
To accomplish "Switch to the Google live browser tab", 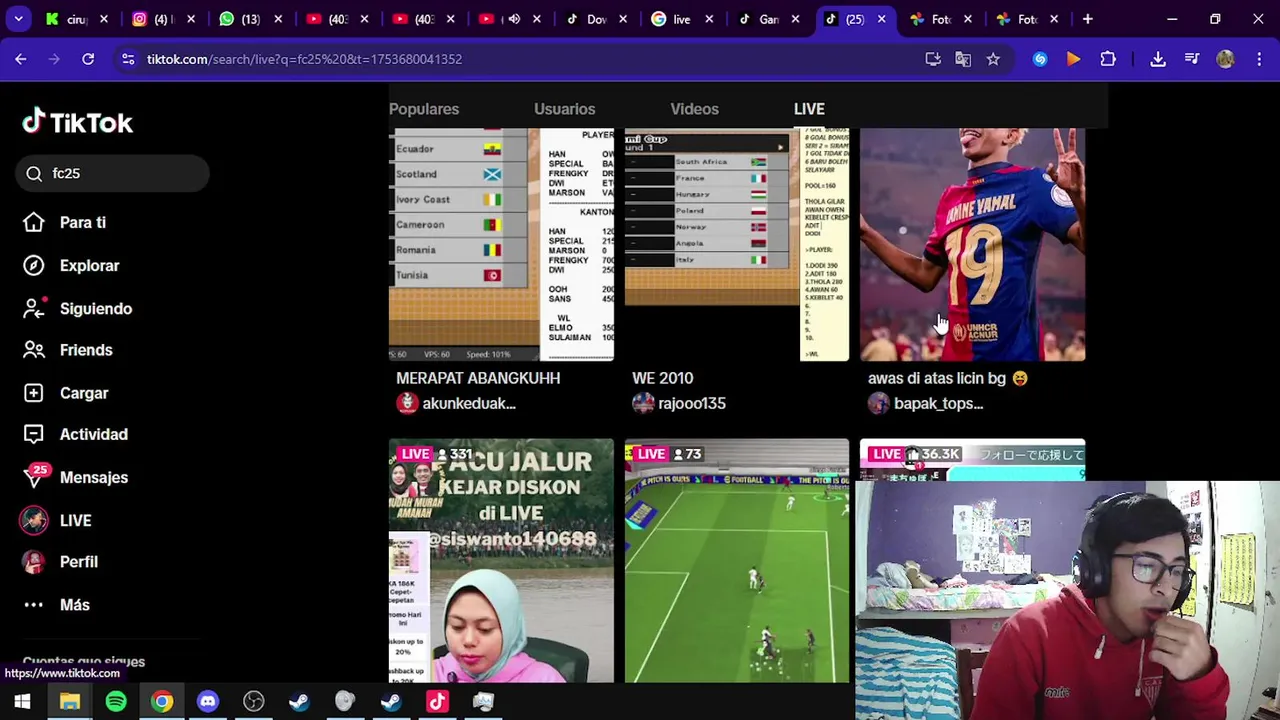I will pyautogui.click(x=680, y=19).
